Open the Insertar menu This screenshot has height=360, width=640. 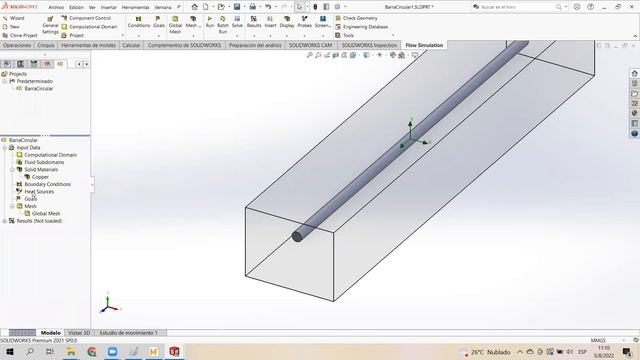click(109, 7)
